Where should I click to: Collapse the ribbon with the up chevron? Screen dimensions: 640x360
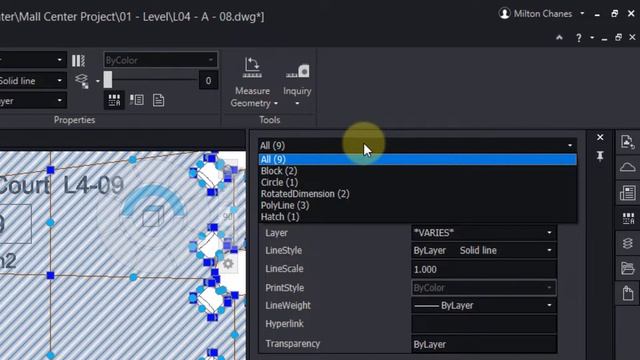click(x=559, y=38)
